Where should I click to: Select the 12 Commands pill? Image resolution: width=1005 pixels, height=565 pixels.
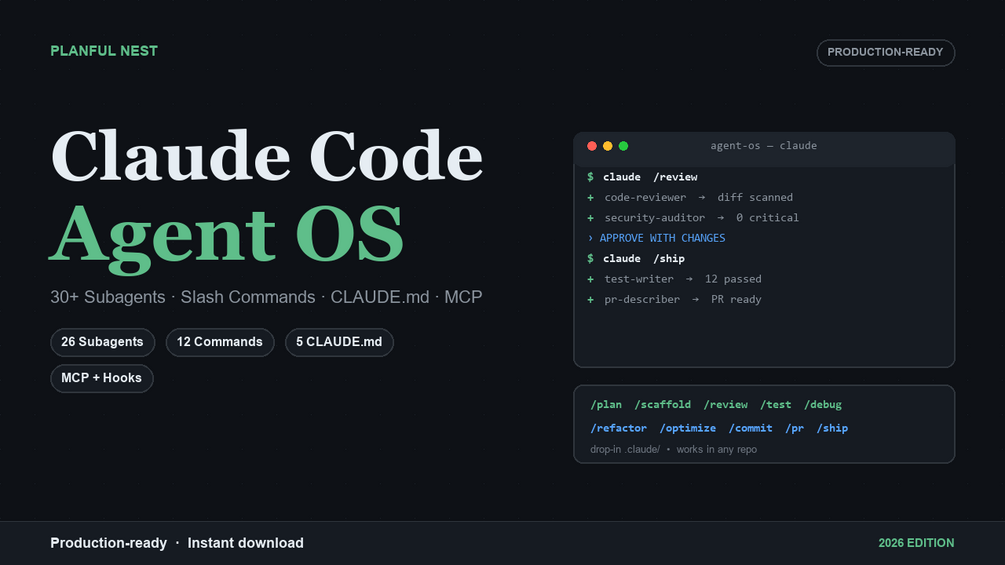coord(220,342)
